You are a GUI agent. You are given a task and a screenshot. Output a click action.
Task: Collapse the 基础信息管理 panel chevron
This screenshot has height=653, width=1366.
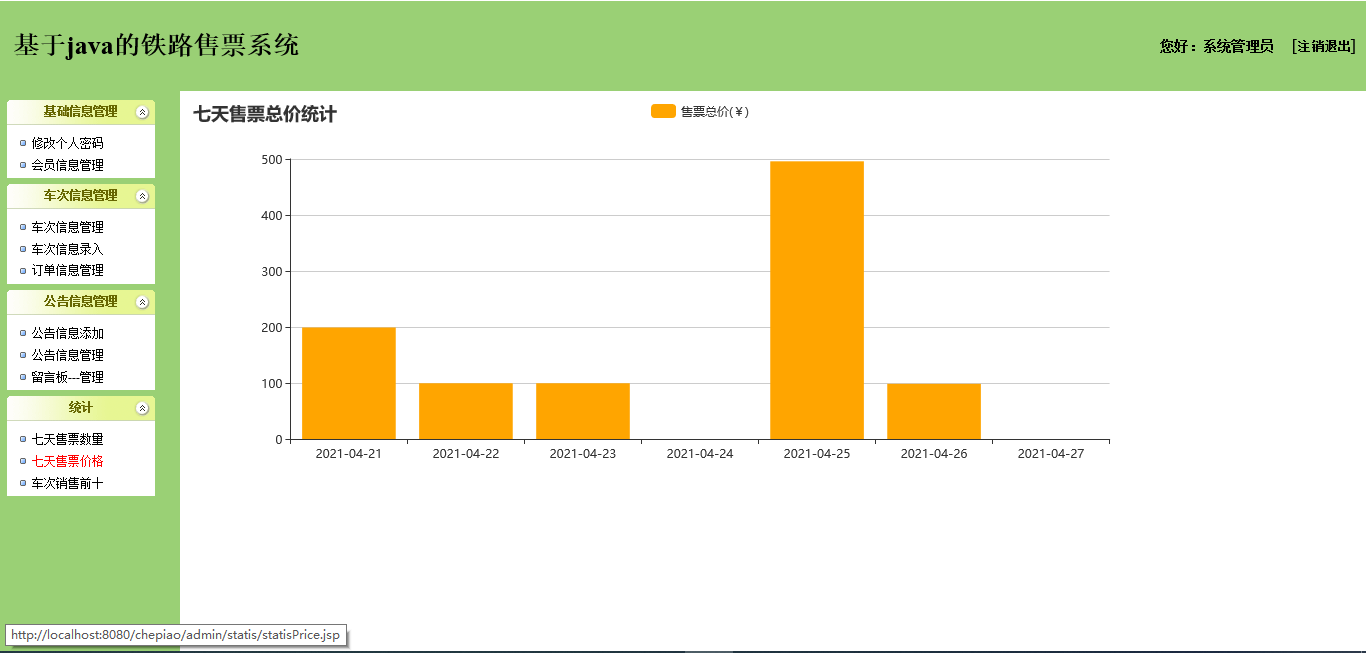tap(142, 113)
